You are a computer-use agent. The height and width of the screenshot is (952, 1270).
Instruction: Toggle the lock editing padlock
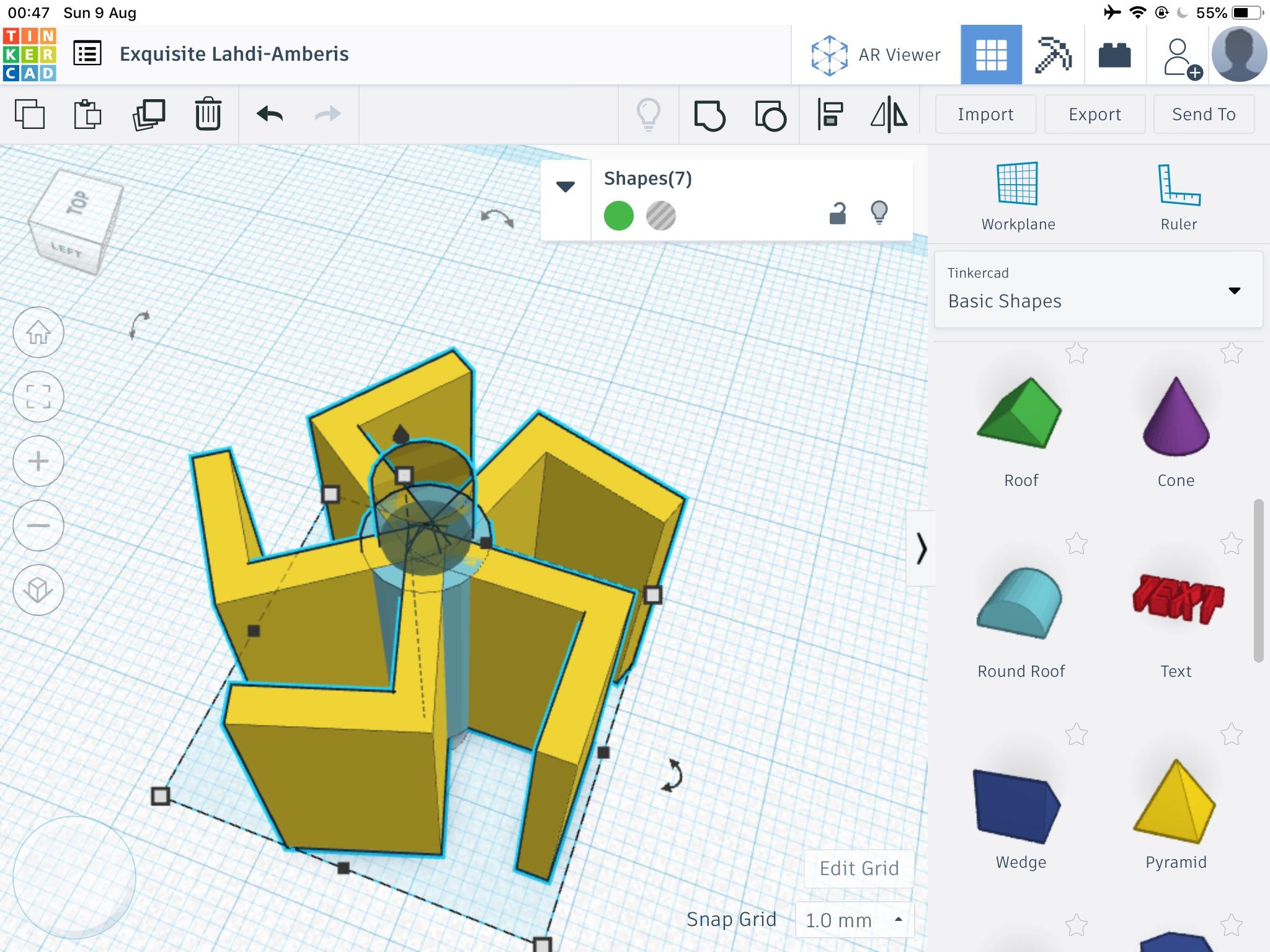tap(838, 213)
